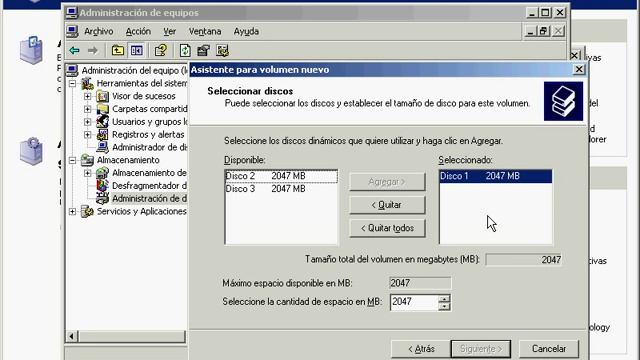Collapse the Herramientas del sistema node
Viewport: 640px width, 360px height.
click(x=72, y=83)
